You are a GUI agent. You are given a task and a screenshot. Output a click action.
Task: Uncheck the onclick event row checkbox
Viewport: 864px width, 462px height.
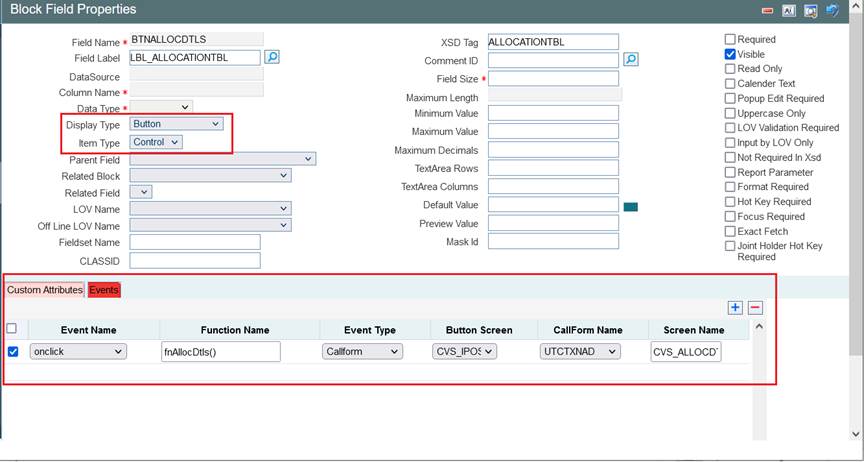[x=12, y=351]
